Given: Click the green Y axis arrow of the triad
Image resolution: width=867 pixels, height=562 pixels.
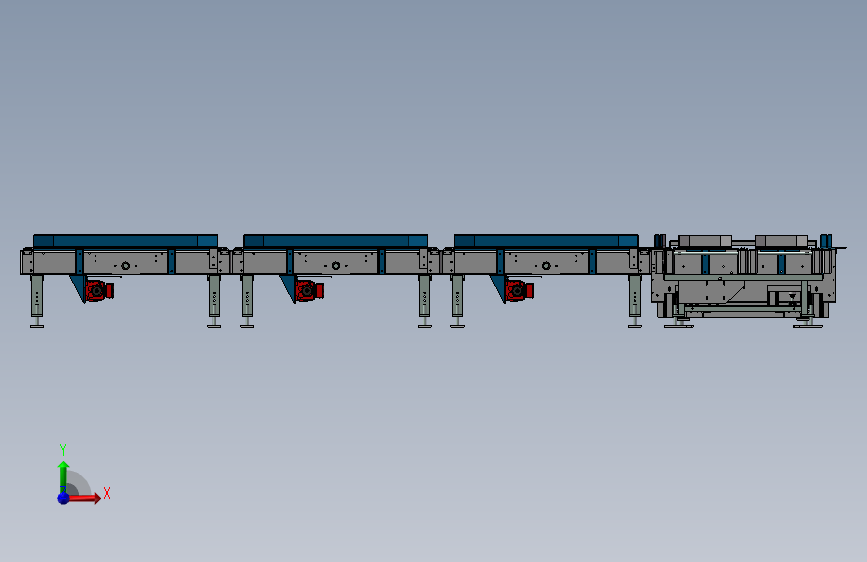Looking at the screenshot, I should tap(63, 477).
